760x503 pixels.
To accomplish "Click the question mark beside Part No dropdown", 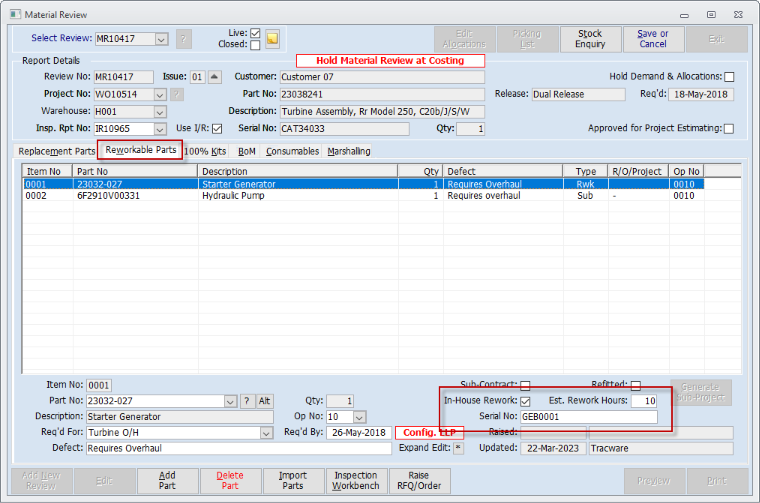I will pos(247,401).
